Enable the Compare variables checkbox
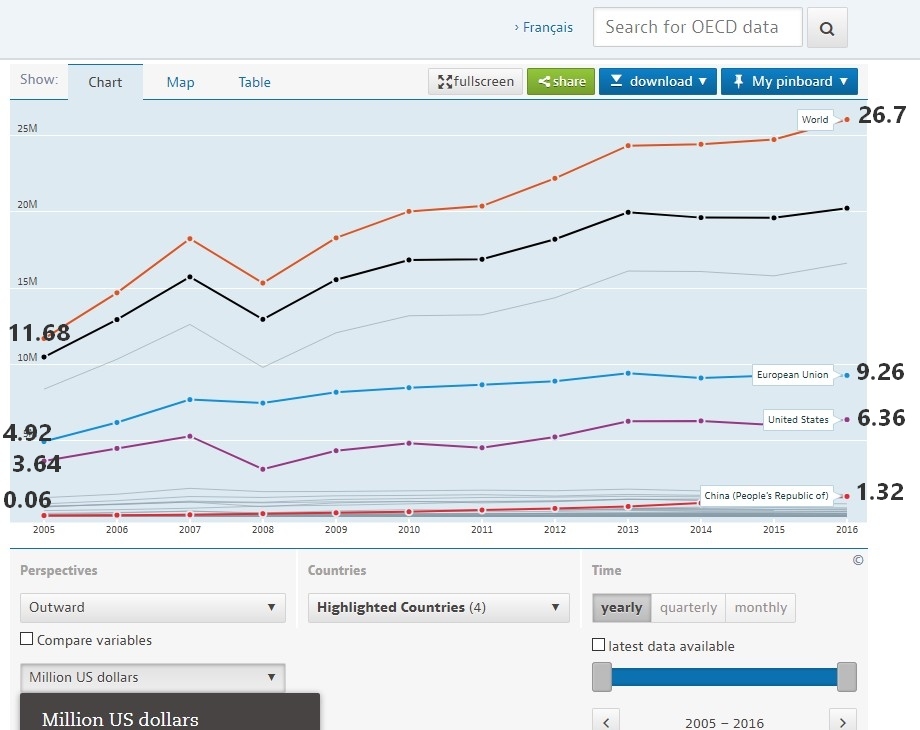Screen dimensions: 920x730 point(27,640)
